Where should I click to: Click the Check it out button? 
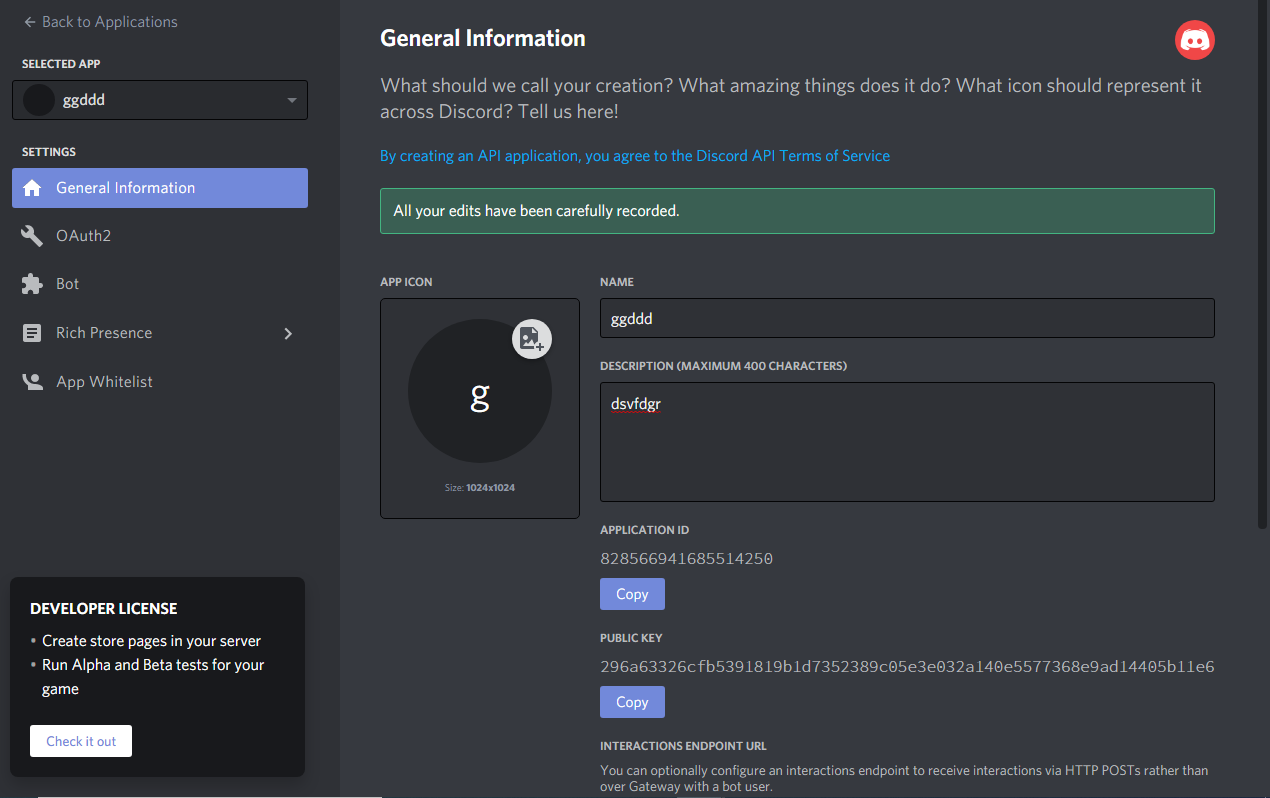coord(81,741)
